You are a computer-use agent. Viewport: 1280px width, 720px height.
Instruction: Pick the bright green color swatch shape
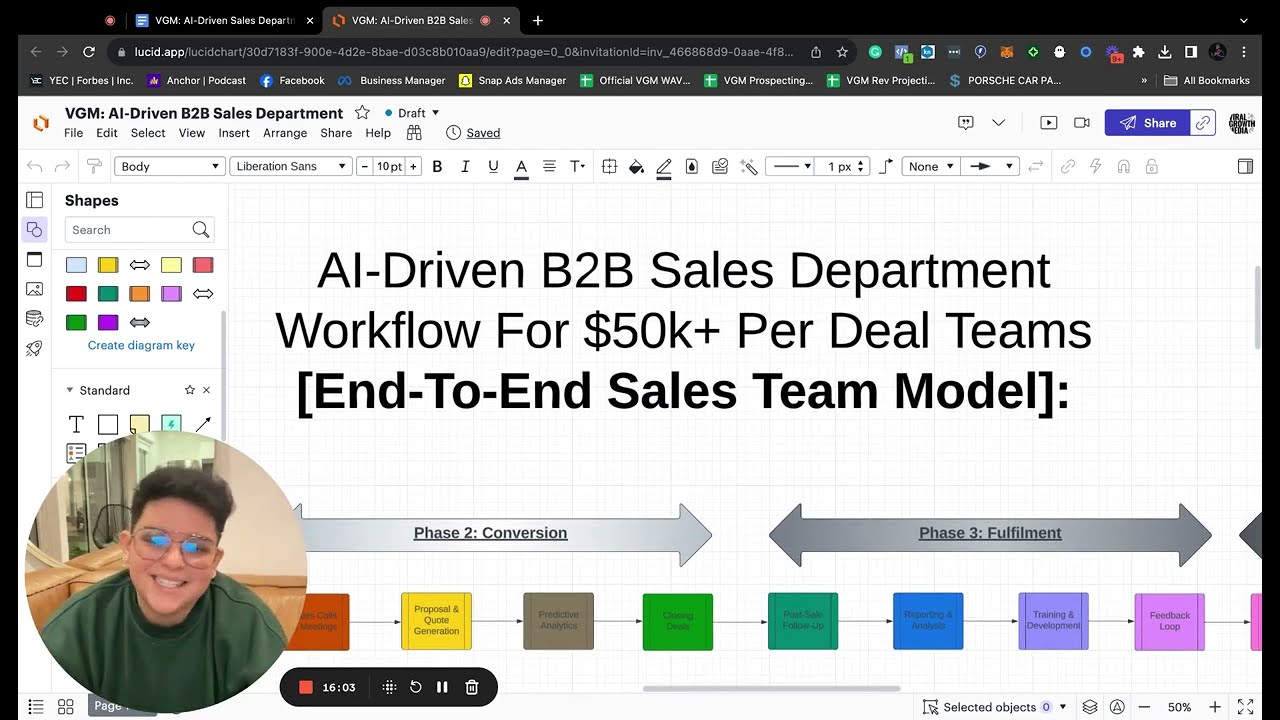tap(76, 322)
